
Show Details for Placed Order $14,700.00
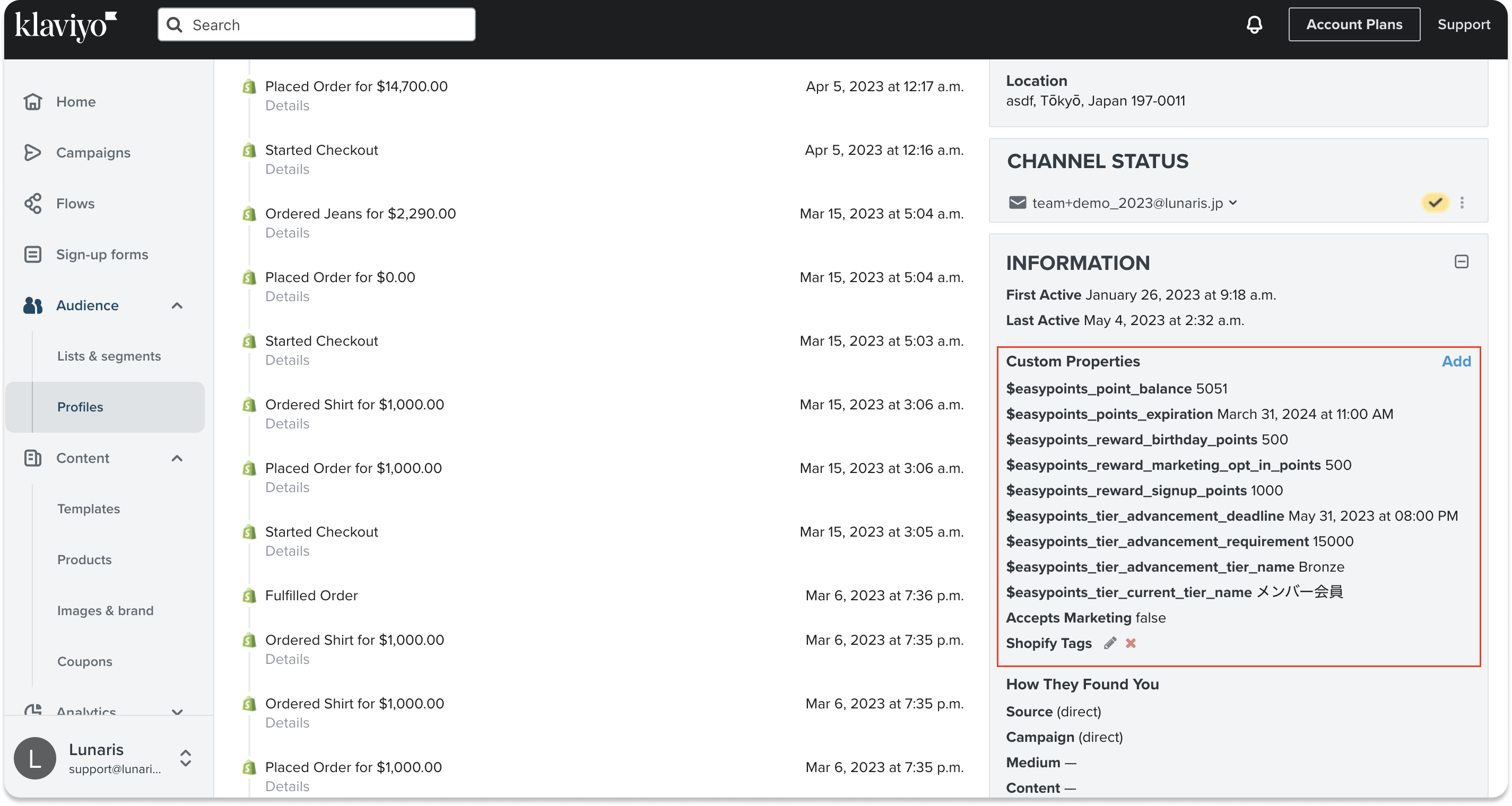point(287,106)
